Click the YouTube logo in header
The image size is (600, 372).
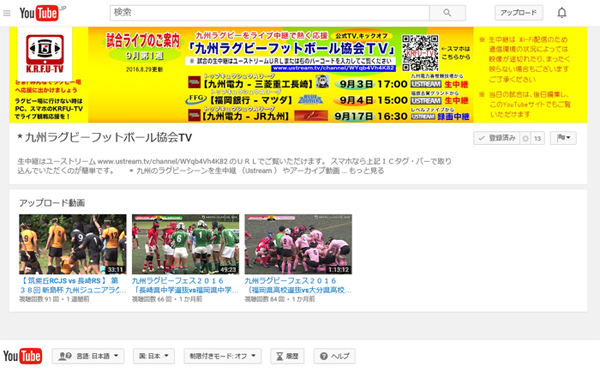coord(39,13)
